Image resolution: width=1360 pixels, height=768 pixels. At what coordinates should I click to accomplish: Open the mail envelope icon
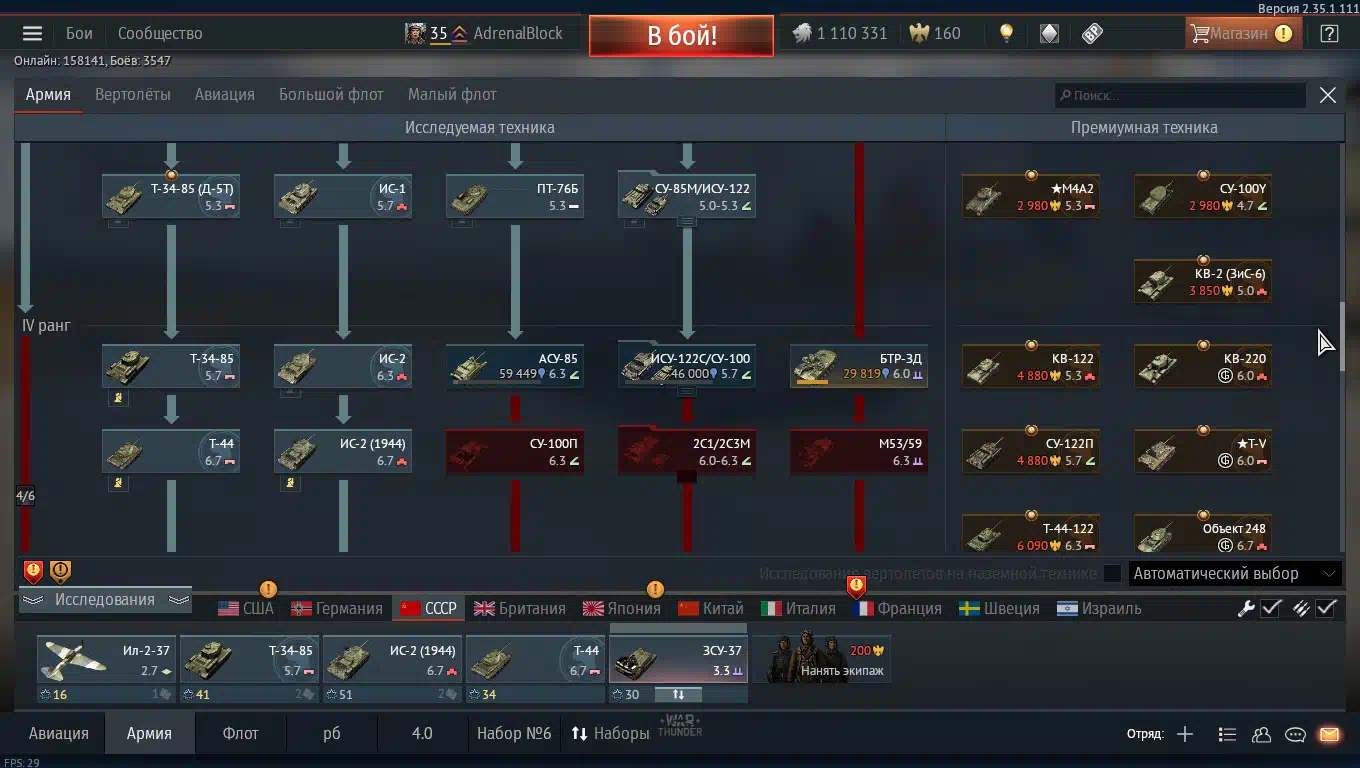pos(1329,734)
